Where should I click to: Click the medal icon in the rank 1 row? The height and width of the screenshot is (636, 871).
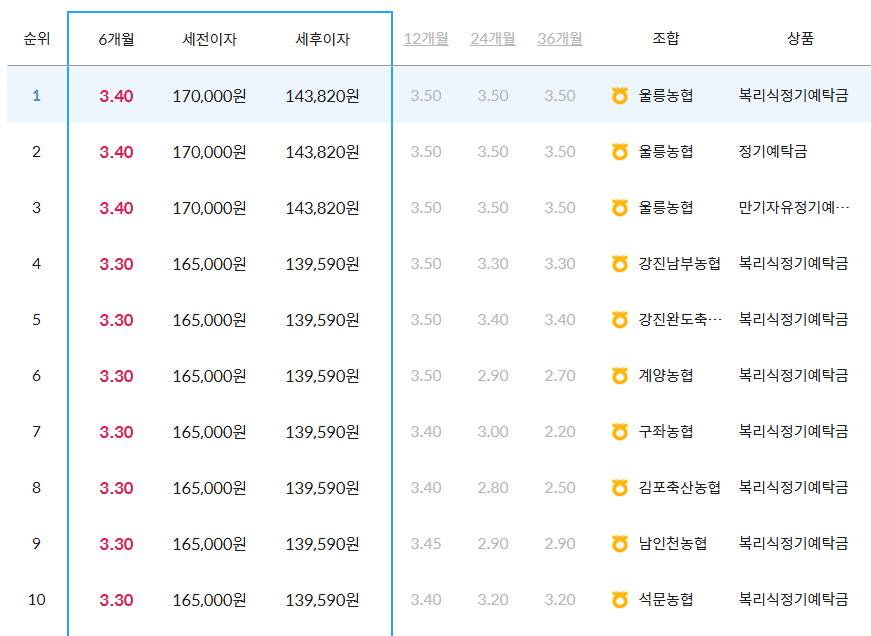pyautogui.click(x=619, y=96)
